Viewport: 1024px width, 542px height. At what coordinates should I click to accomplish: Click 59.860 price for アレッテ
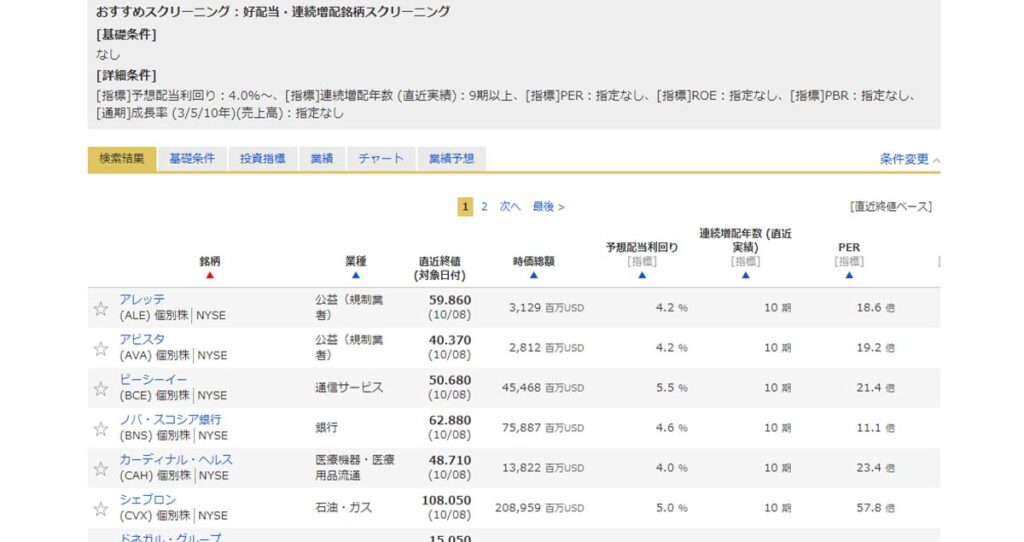pyautogui.click(x=450, y=300)
